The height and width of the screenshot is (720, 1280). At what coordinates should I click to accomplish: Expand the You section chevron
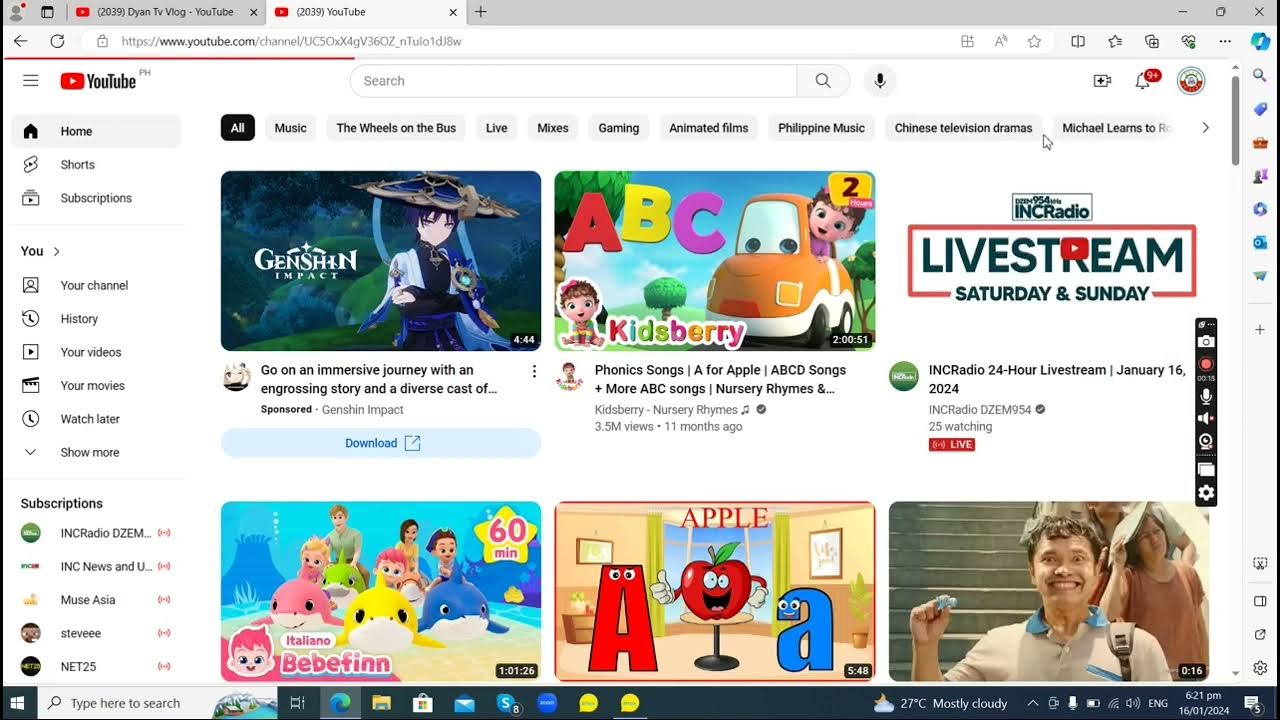[56, 251]
